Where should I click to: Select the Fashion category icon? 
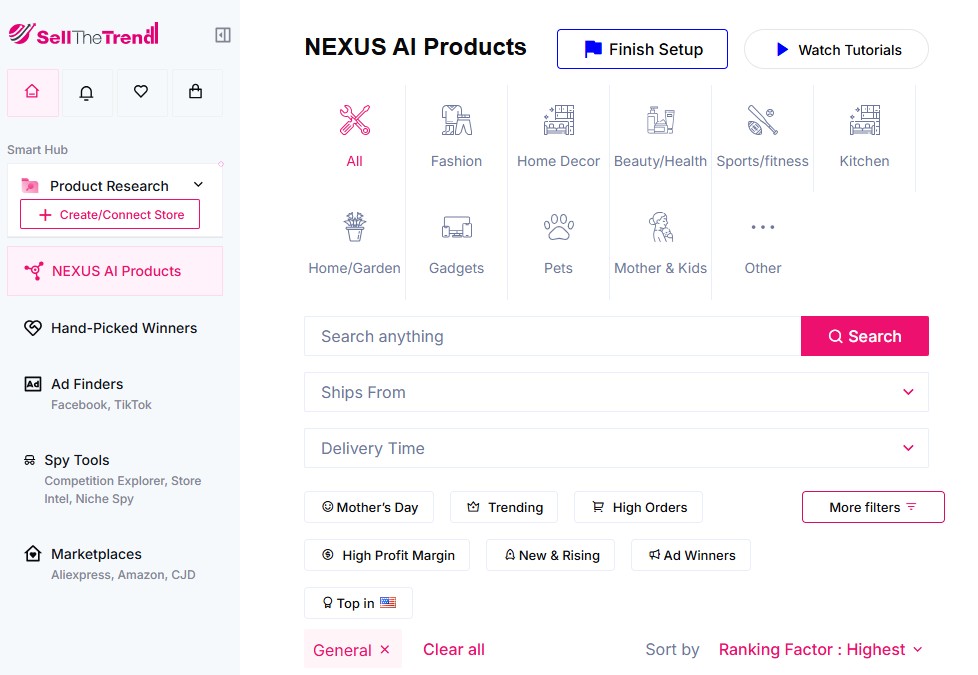tap(456, 120)
